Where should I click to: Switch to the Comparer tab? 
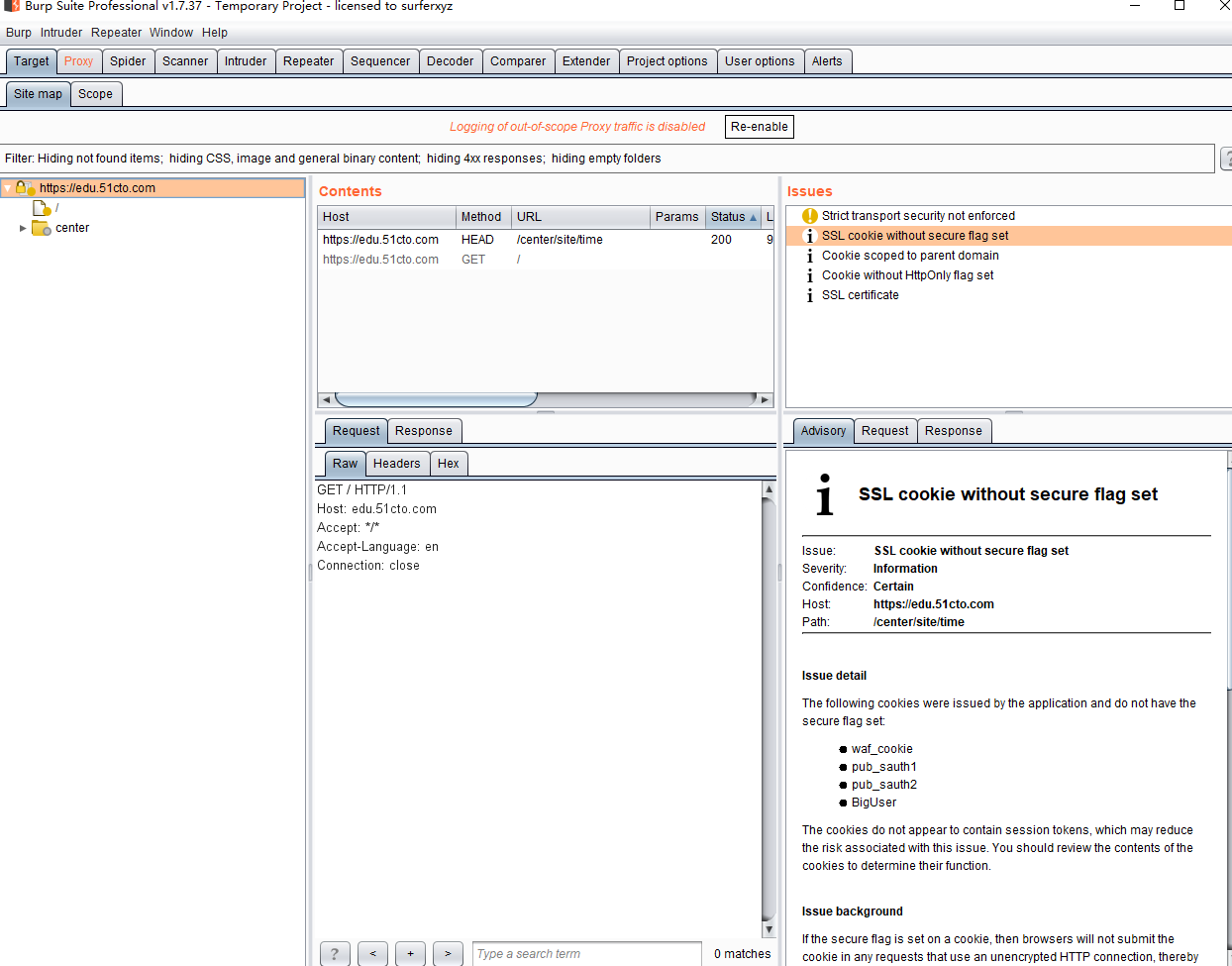[518, 61]
